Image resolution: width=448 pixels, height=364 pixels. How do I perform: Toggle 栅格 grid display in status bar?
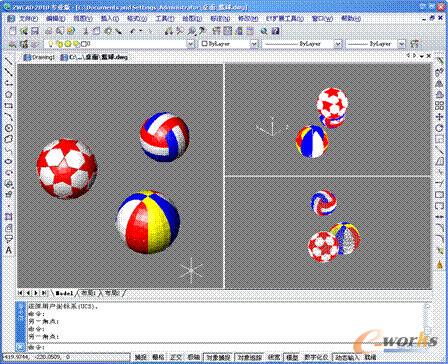pos(158,357)
